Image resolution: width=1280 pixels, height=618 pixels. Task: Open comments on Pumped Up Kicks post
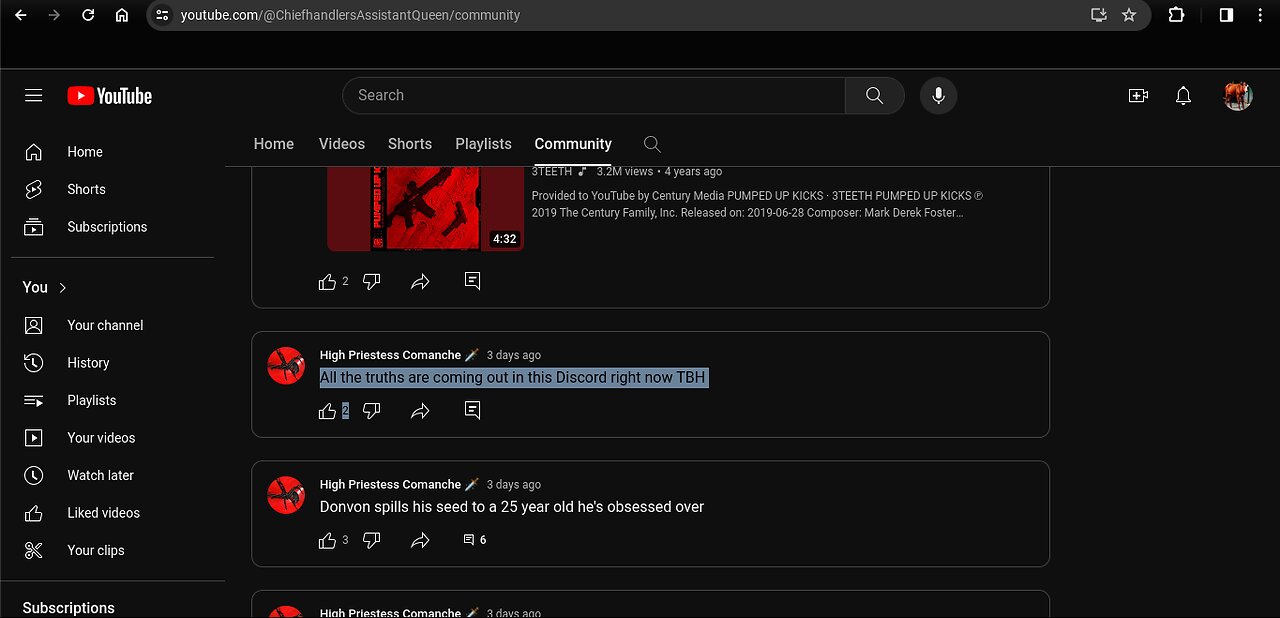473,281
